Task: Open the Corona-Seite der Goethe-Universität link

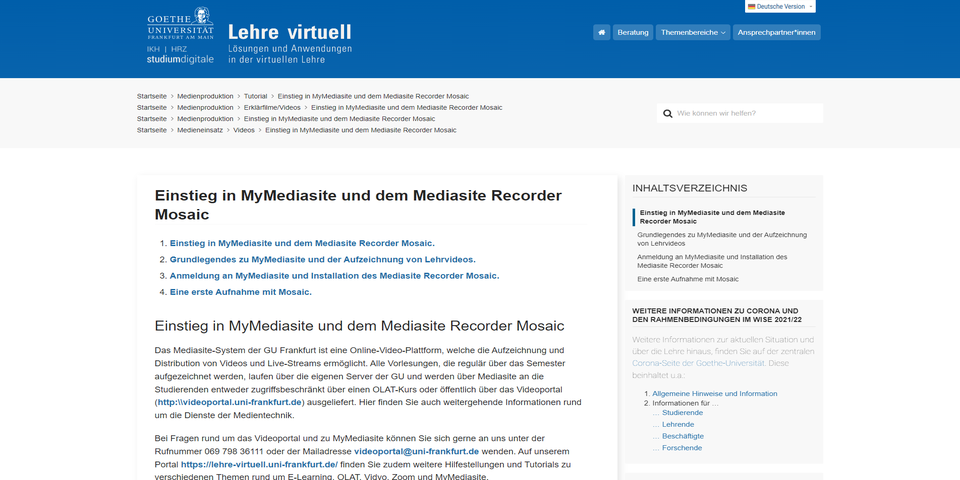Action: point(699,363)
